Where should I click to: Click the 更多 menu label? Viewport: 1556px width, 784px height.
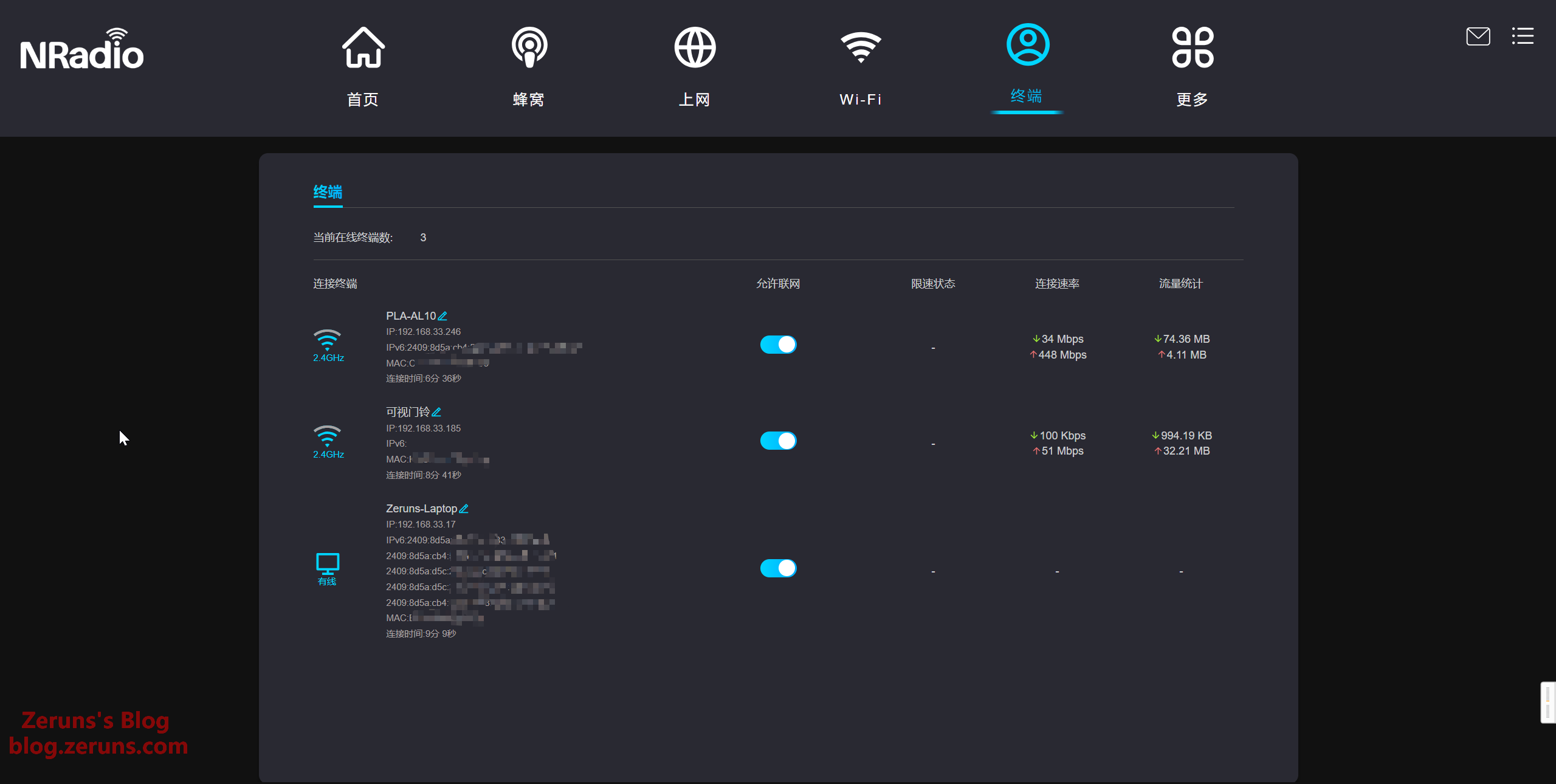click(1193, 100)
